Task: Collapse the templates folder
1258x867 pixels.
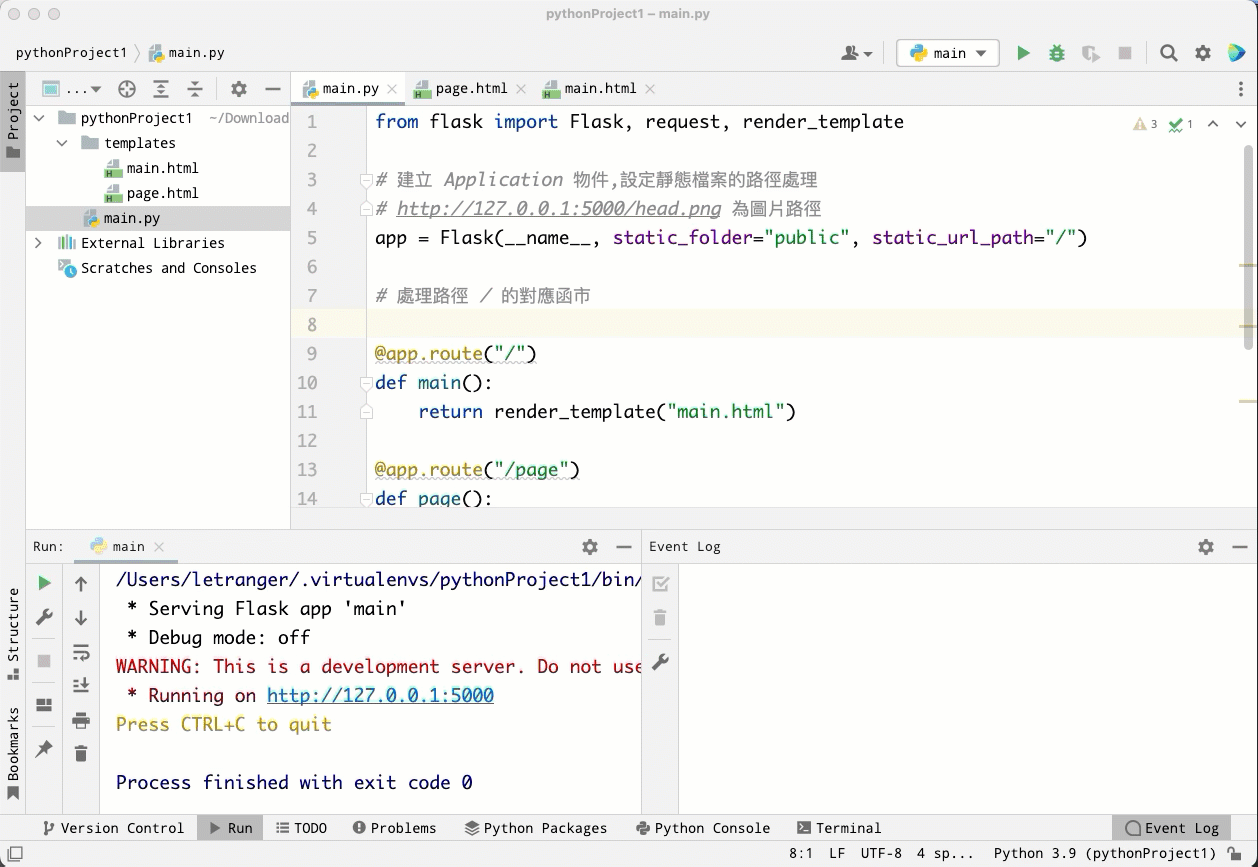Action: [x=62, y=143]
